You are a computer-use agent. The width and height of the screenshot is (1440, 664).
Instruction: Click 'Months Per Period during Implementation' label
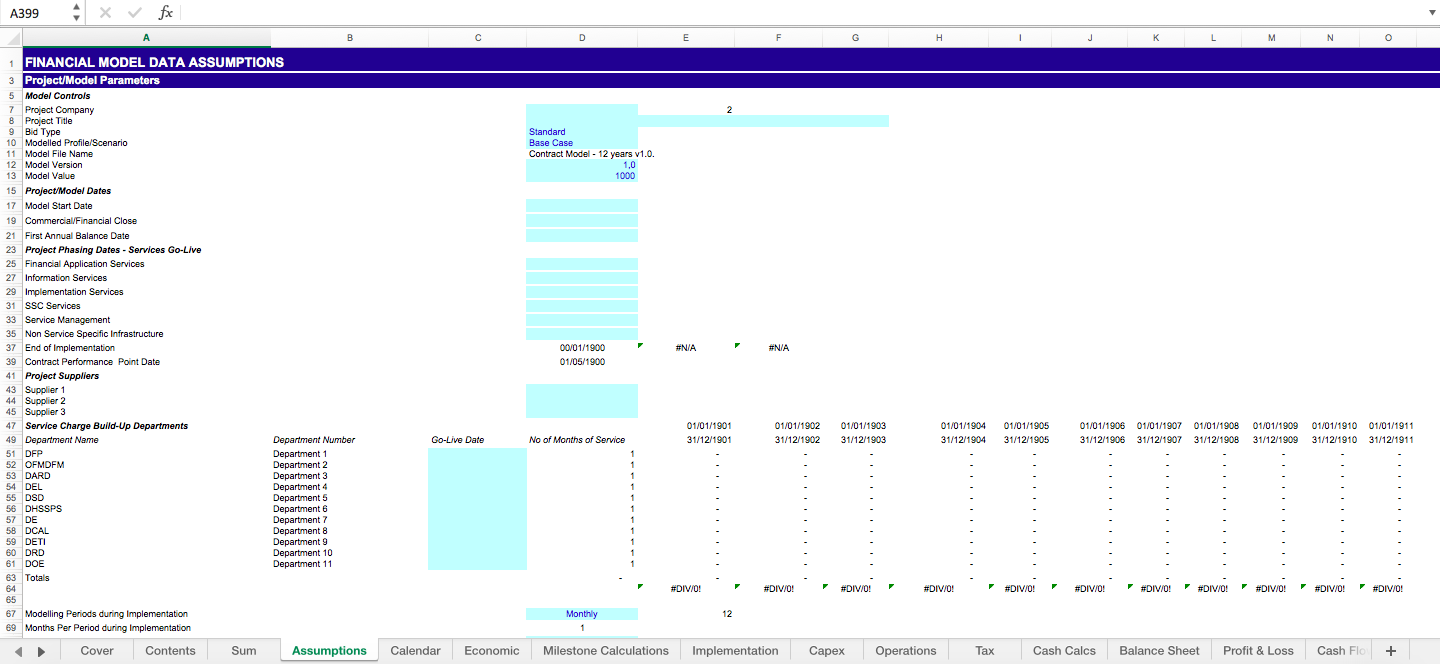tap(107, 628)
